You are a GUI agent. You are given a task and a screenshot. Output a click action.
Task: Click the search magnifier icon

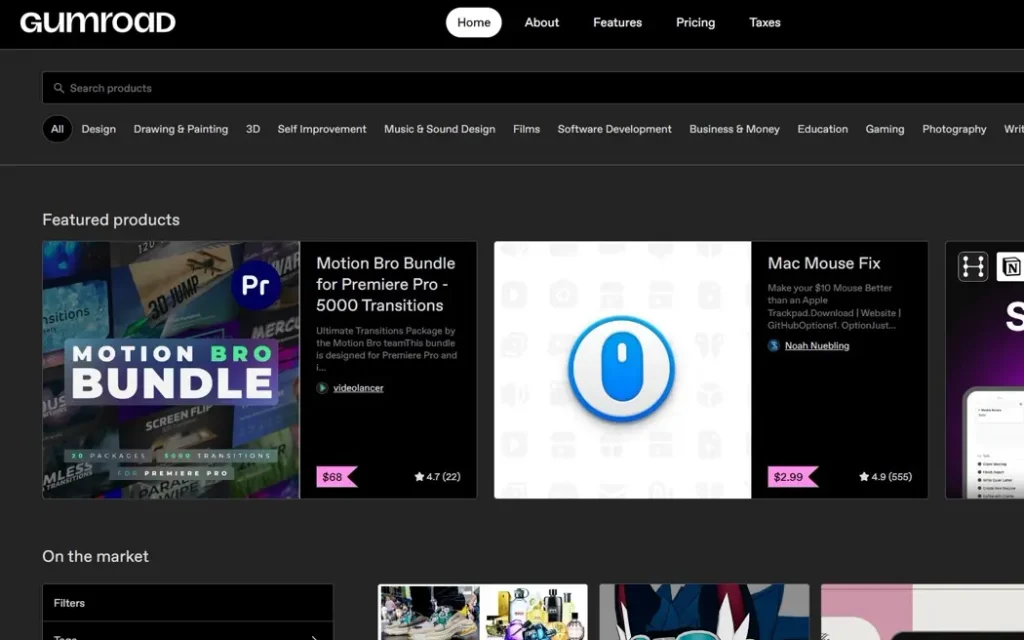(x=59, y=88)
